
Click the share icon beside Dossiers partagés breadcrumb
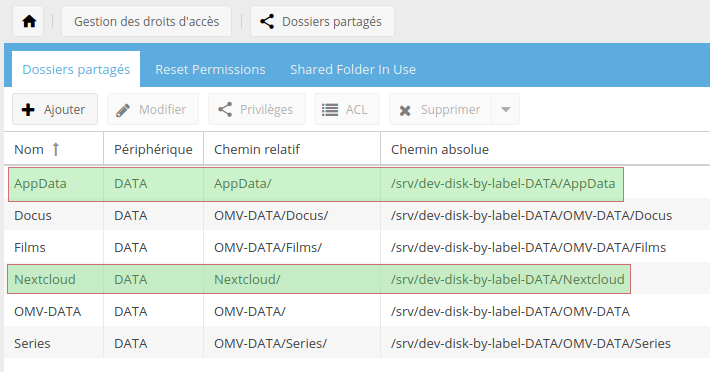click(267, 21)
